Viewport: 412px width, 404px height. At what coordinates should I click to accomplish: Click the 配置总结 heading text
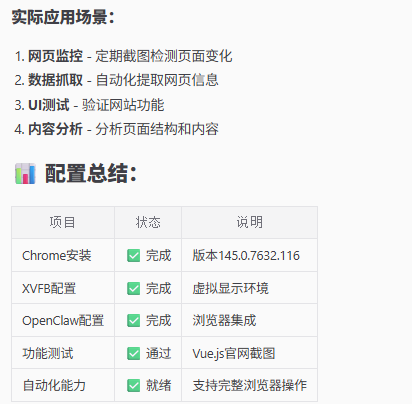[91, 173]
